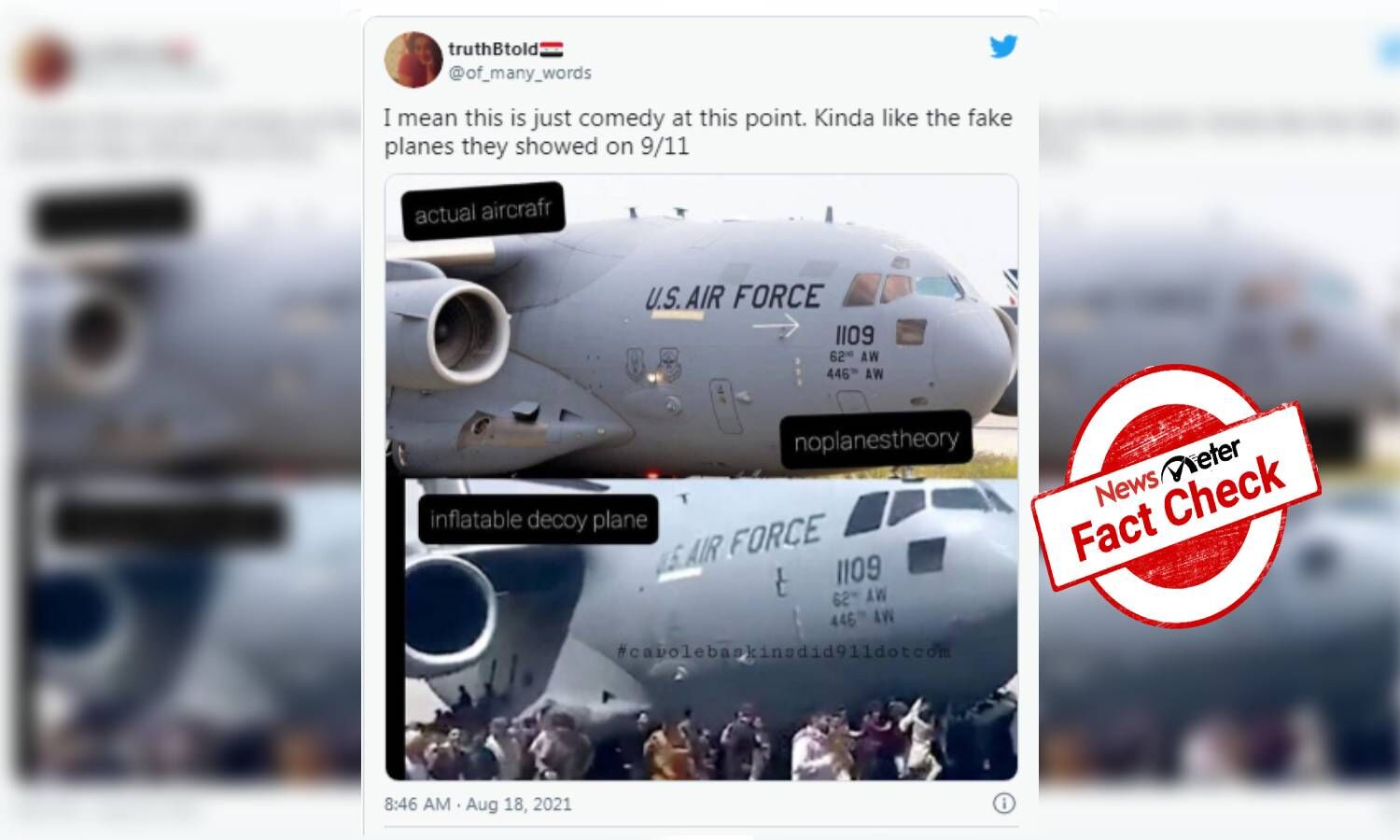
Task: Click the 'noplanestheory' label
Action: point(876,439)
